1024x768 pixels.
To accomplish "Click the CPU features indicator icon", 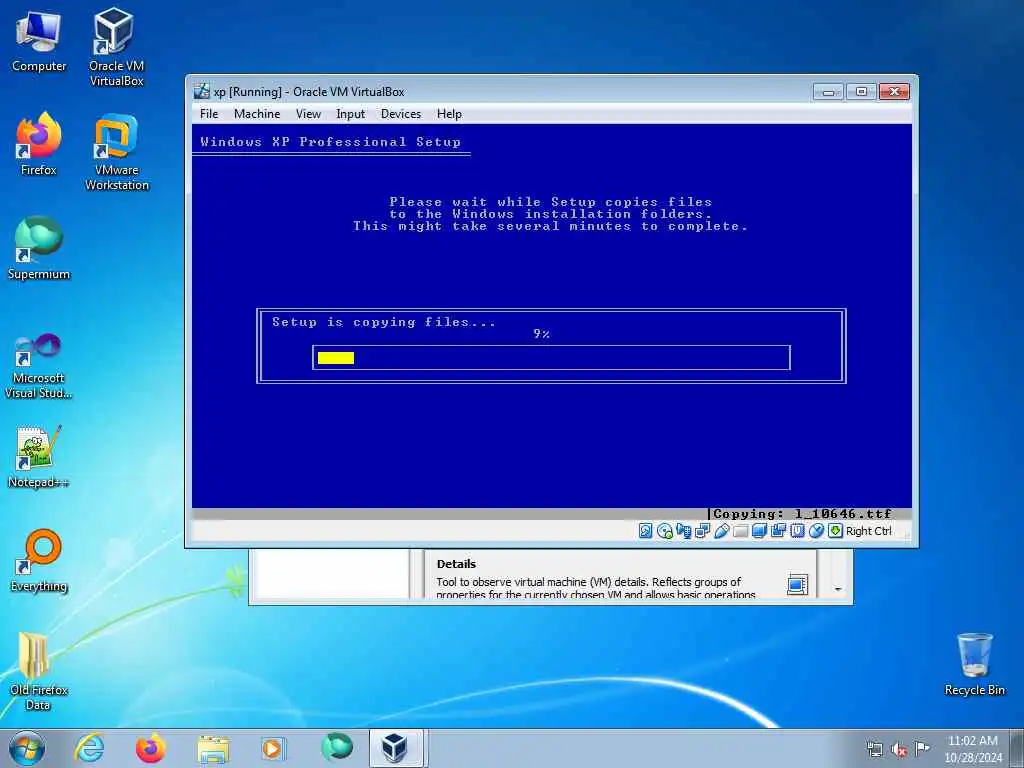I will tap(797, 531).
